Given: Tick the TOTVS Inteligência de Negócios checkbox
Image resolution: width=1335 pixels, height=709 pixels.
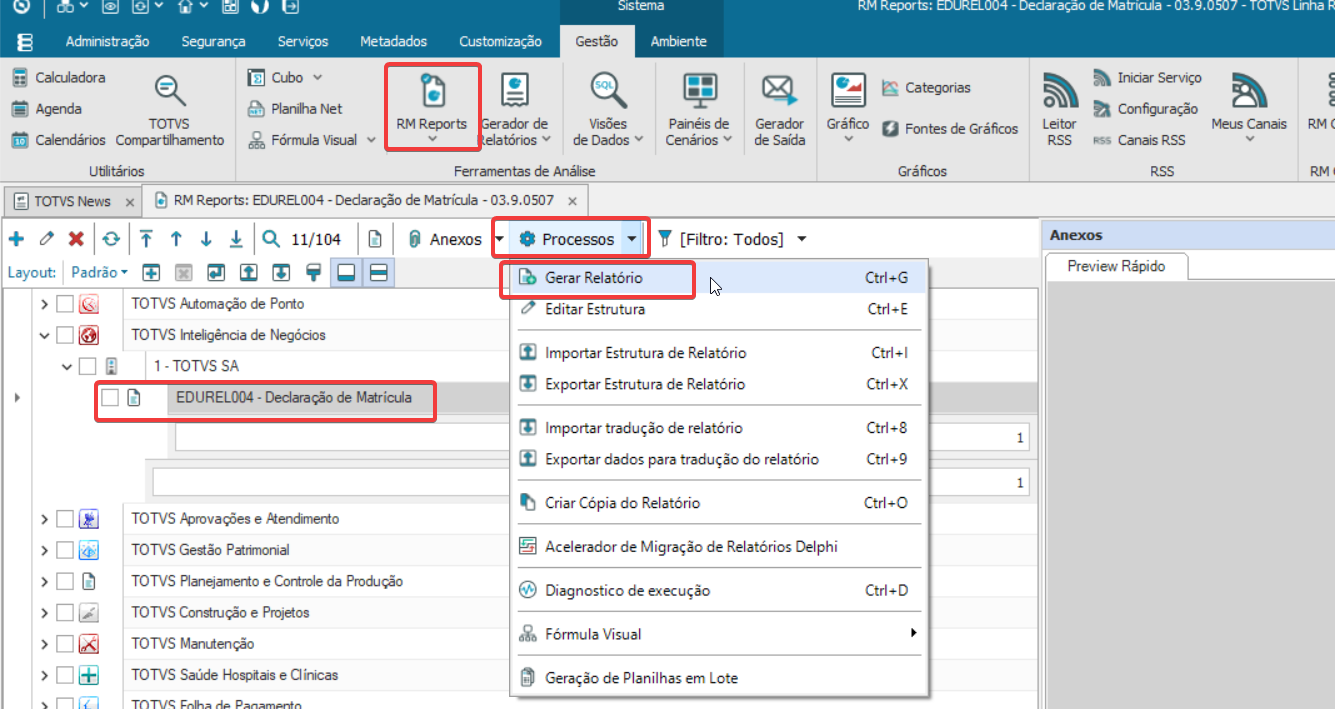Looking at the screenshot, I should click(65, 335).
